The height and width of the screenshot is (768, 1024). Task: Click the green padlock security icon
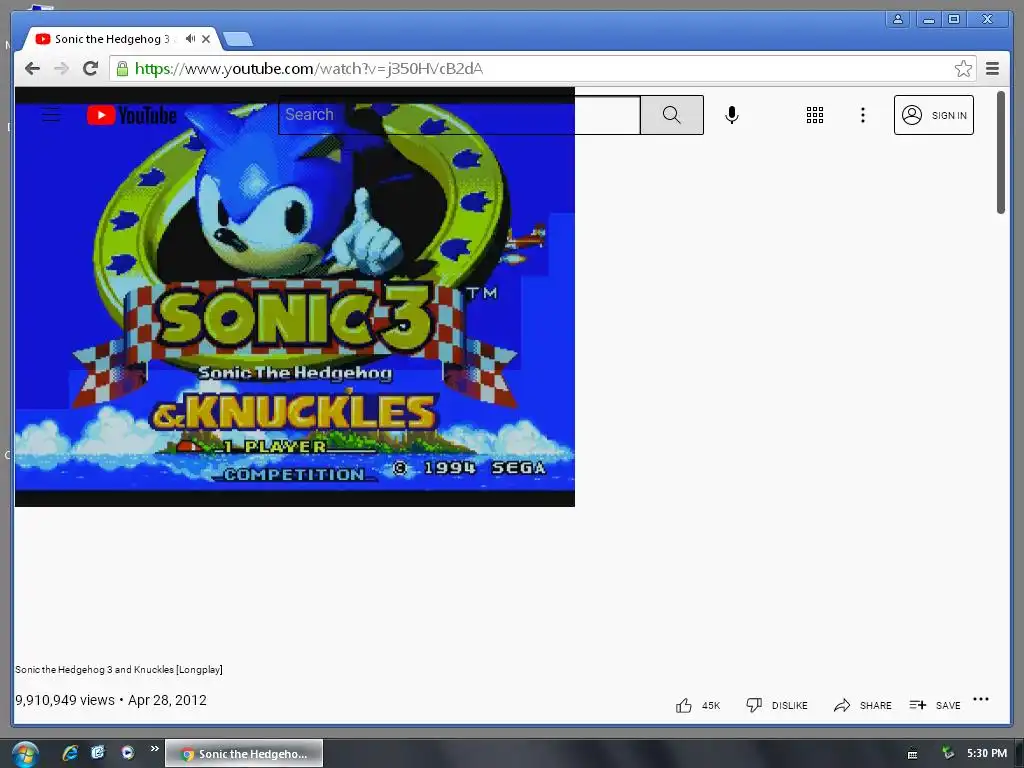(122, 69)
